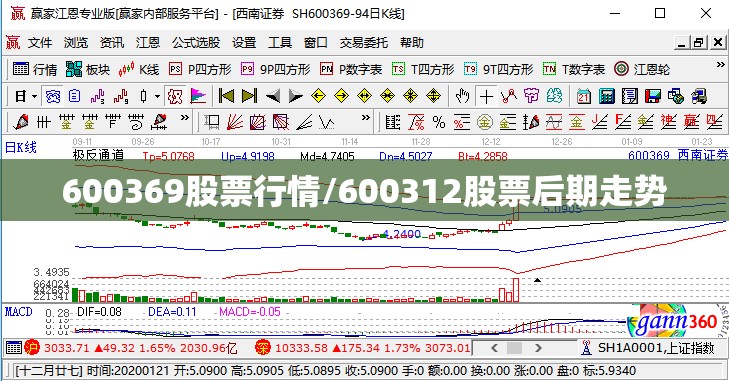Click status bar scroll right arrow

tap(538, 348)
